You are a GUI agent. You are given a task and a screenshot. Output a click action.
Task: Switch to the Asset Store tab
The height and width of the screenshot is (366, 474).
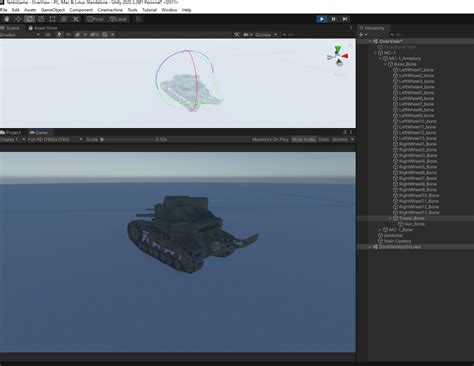pyautogui.click(x=43, y=28)
